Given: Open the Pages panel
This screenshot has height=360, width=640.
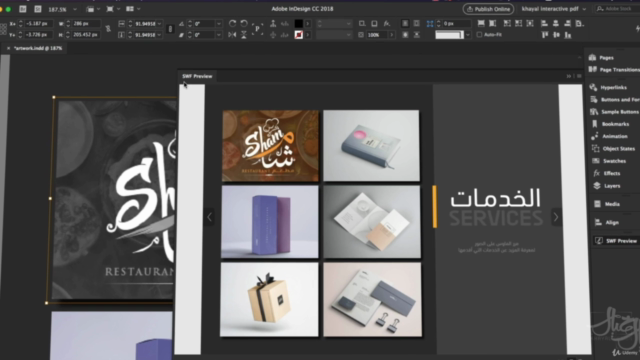Looking at the screenshot, I should 602,58.
